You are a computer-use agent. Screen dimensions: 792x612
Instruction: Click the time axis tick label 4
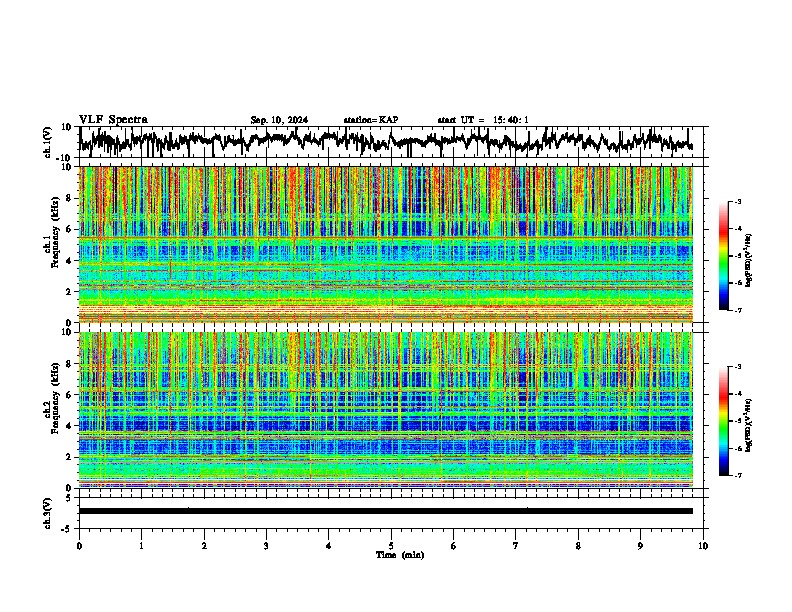click(329, 546)
